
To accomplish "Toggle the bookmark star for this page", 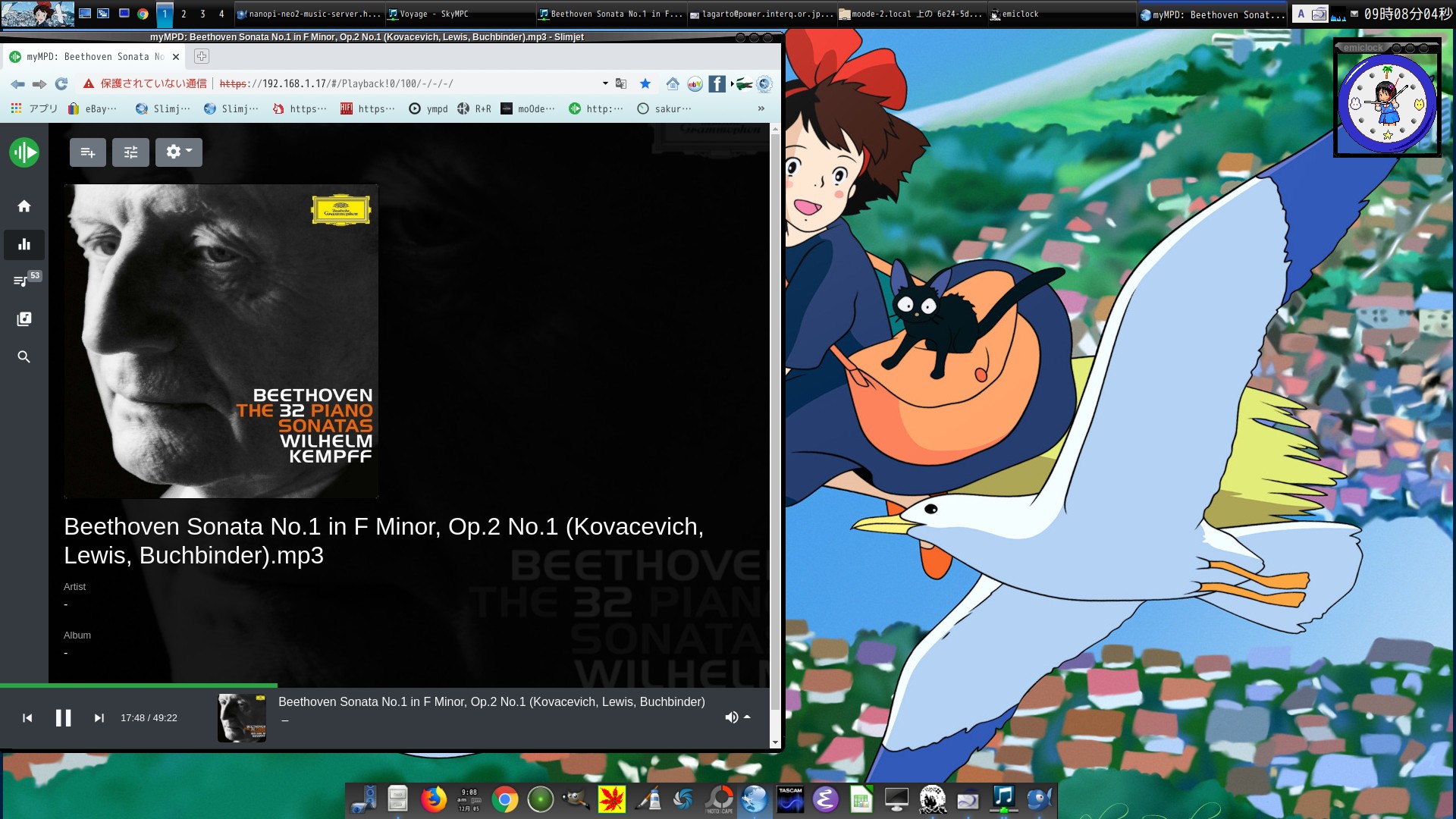I will pos(645,83).
